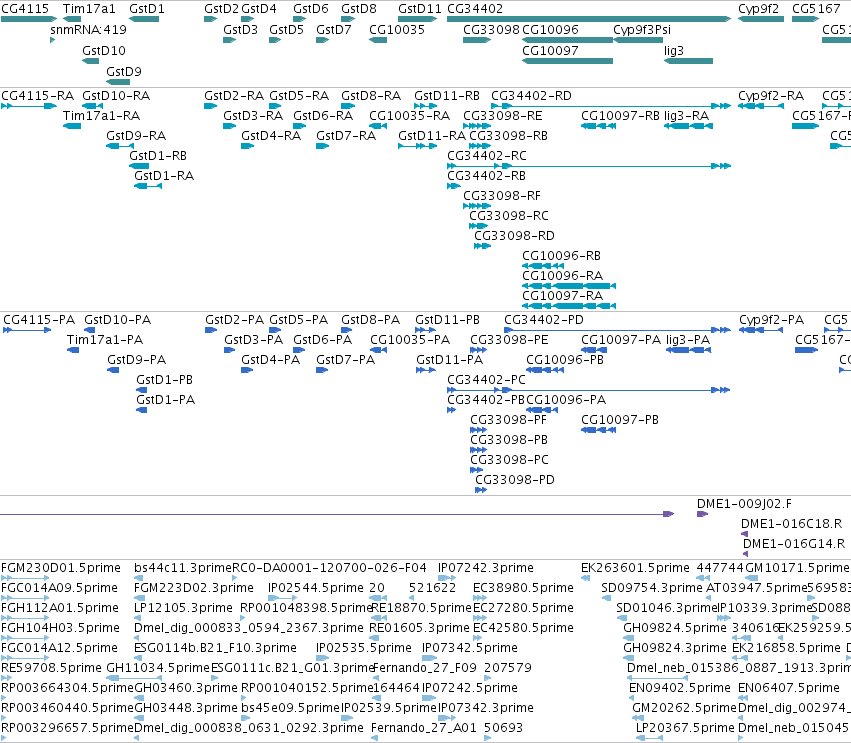This screenshot has width=851, height=743.
Task: Open the lig3-PA protein label
Action: [x=688, y=340]
